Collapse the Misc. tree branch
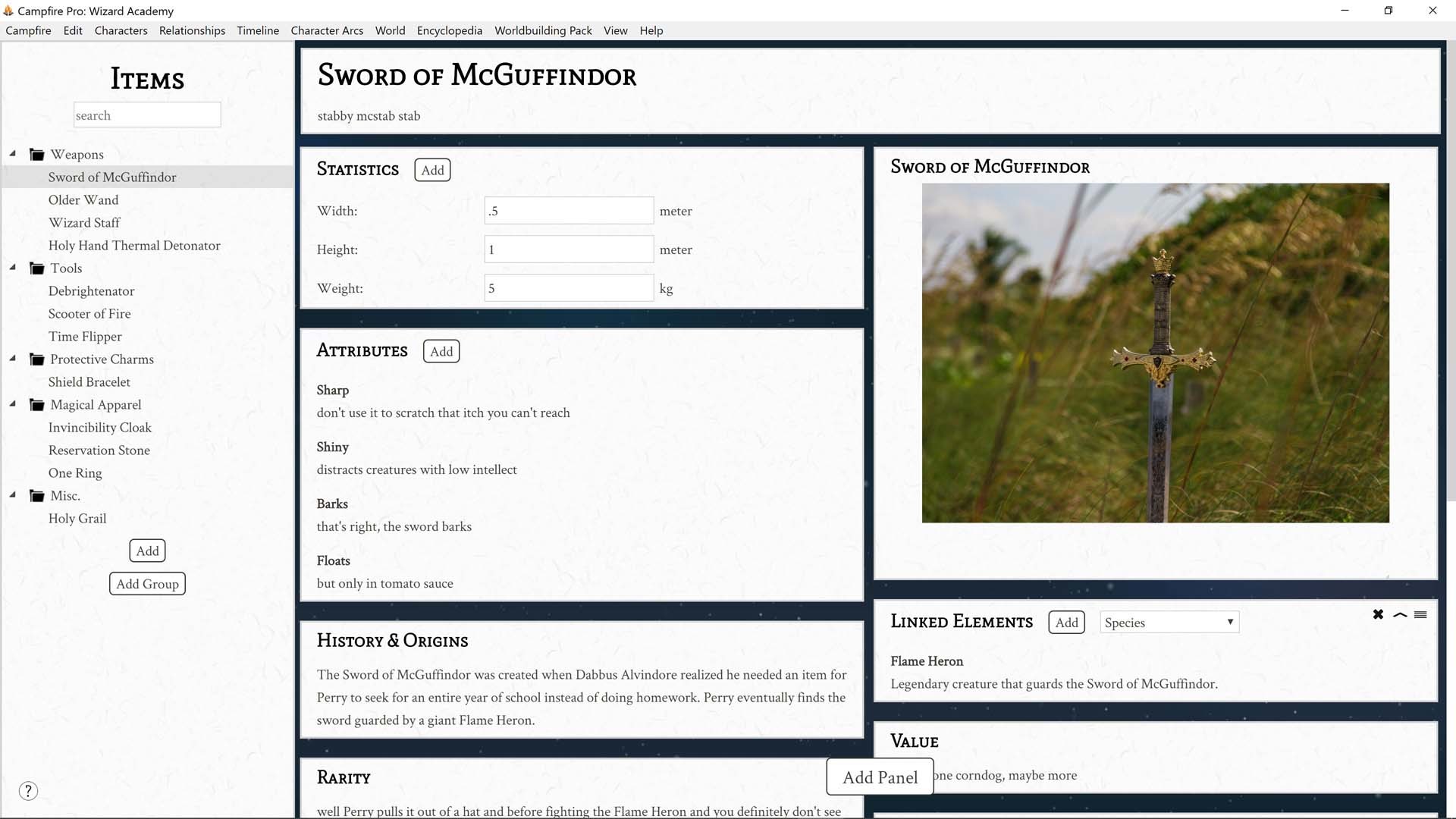1456x819 pixels. coord(12,494)
